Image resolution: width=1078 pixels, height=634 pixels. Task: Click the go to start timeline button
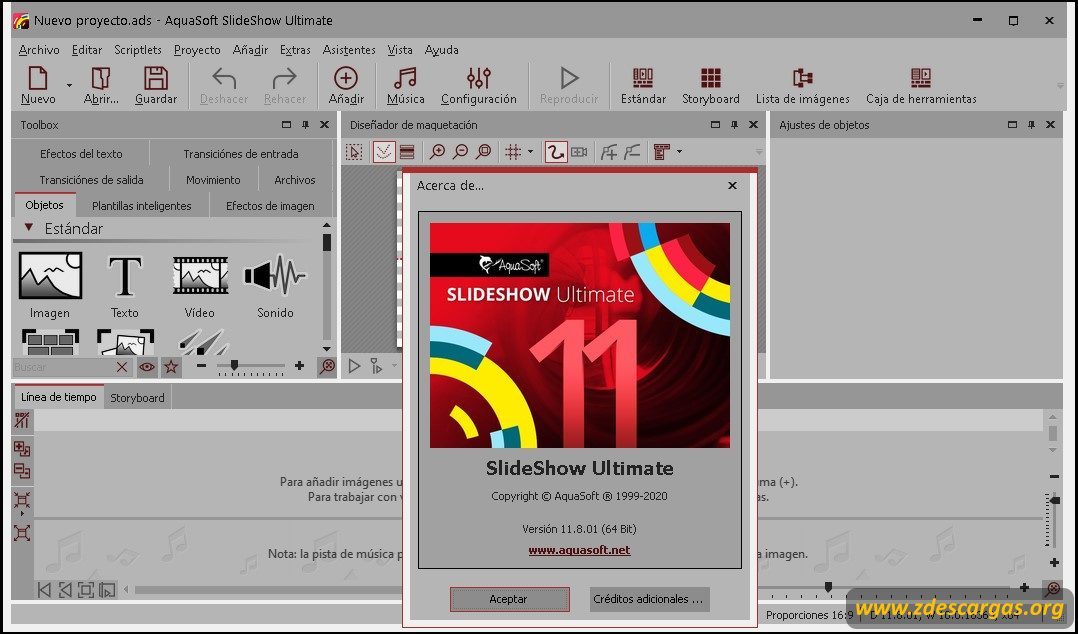(x=44, y=589)
